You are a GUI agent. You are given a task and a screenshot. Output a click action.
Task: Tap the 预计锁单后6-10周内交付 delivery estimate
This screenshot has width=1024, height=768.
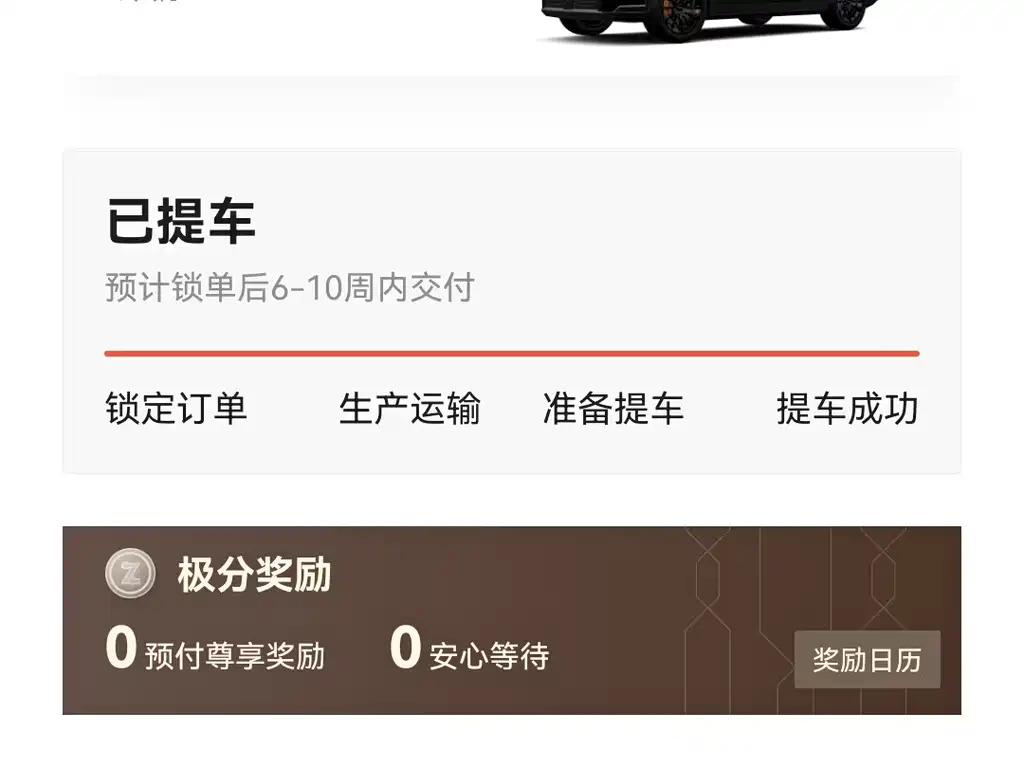290,288
